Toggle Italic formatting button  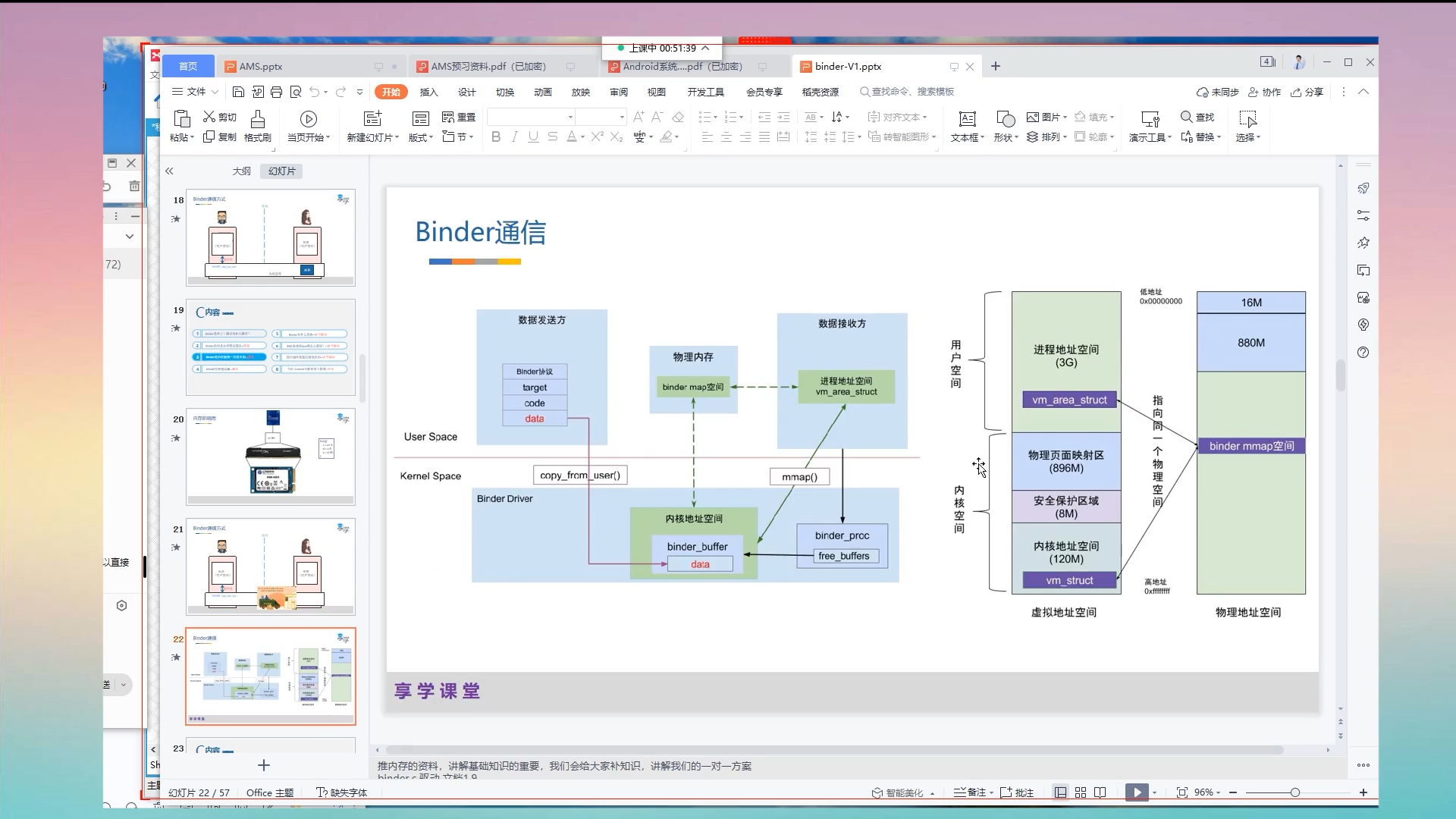coord(515,137)
